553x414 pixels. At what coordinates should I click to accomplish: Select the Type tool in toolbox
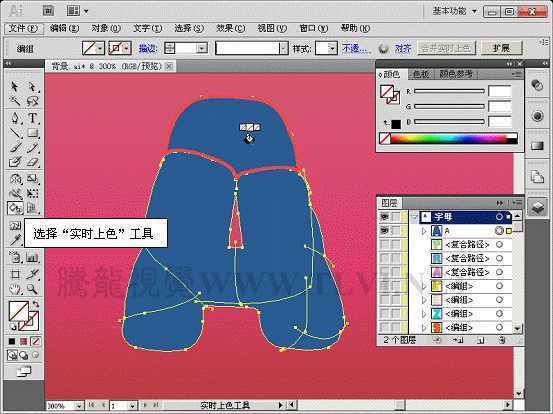click(x=32, y=118)
